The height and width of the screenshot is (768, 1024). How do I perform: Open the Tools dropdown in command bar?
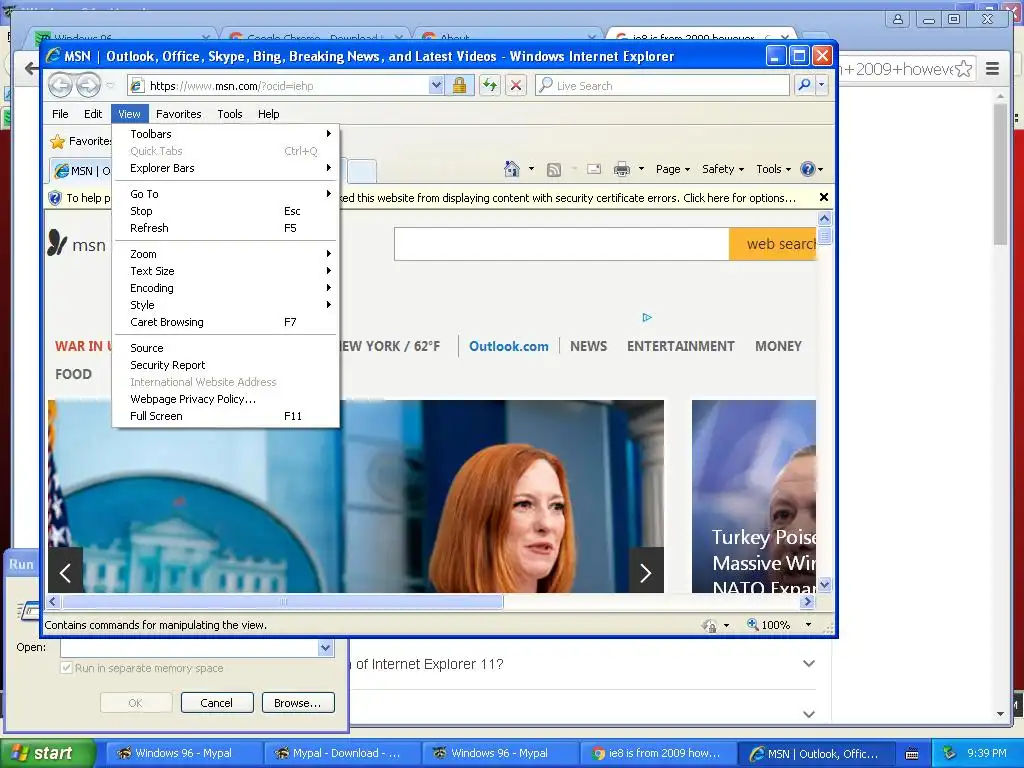coord(774,169)
